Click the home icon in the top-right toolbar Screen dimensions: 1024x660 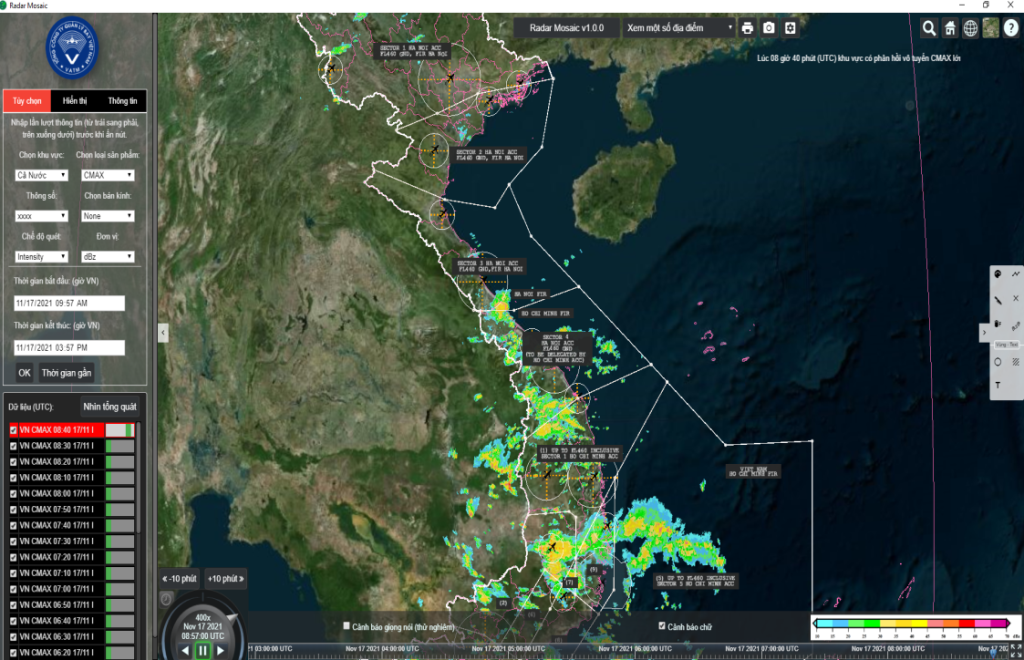pos(950,28)
